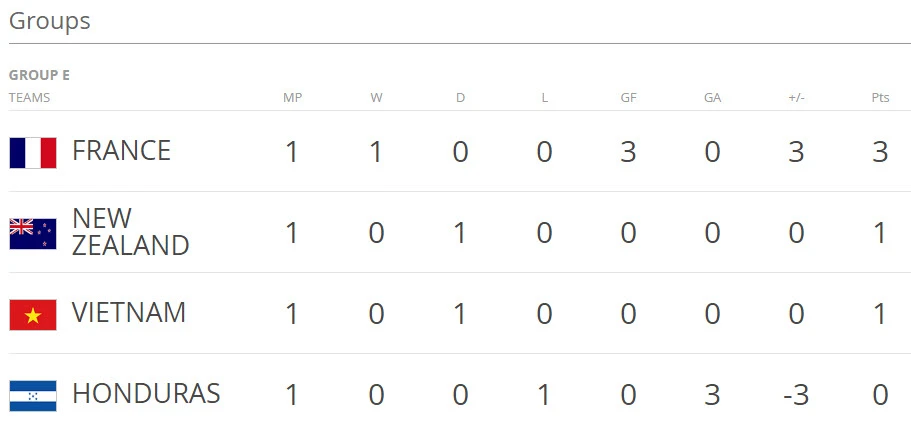The width and height of the screenshot is (911, 433).
Task: Click the Pts column header
Action: (x=880, y=98)
